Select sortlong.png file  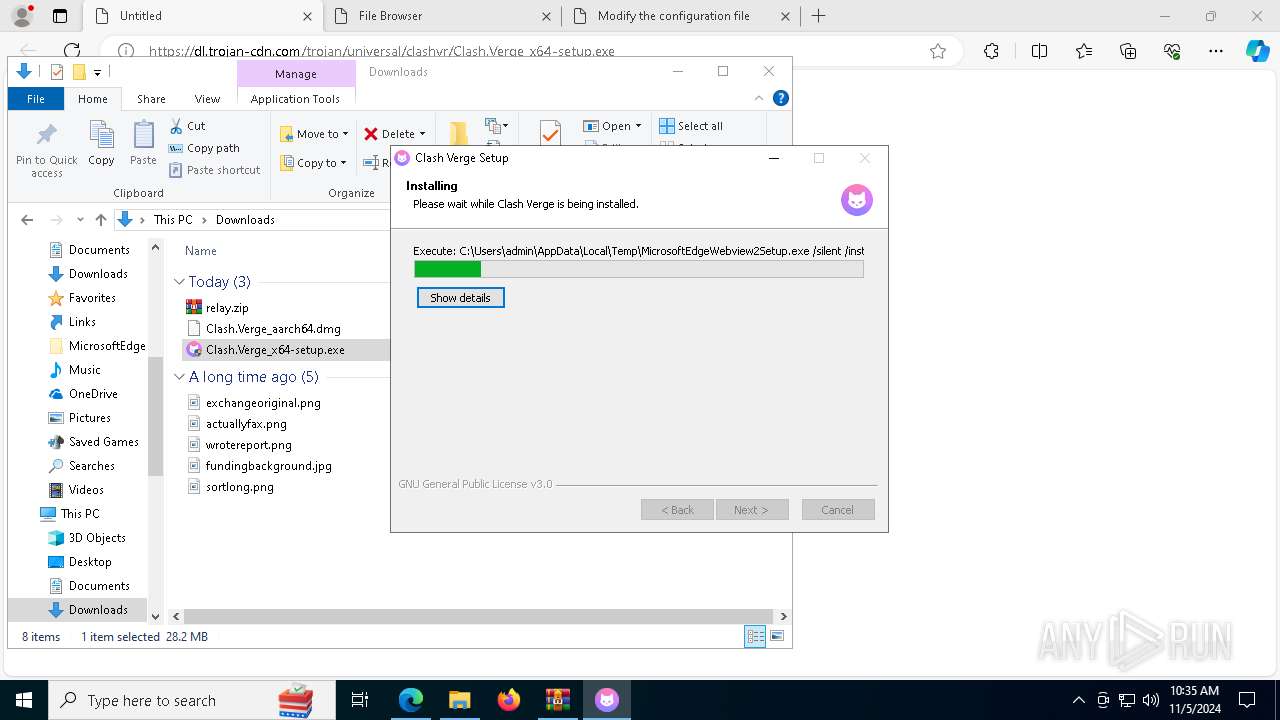239,487
